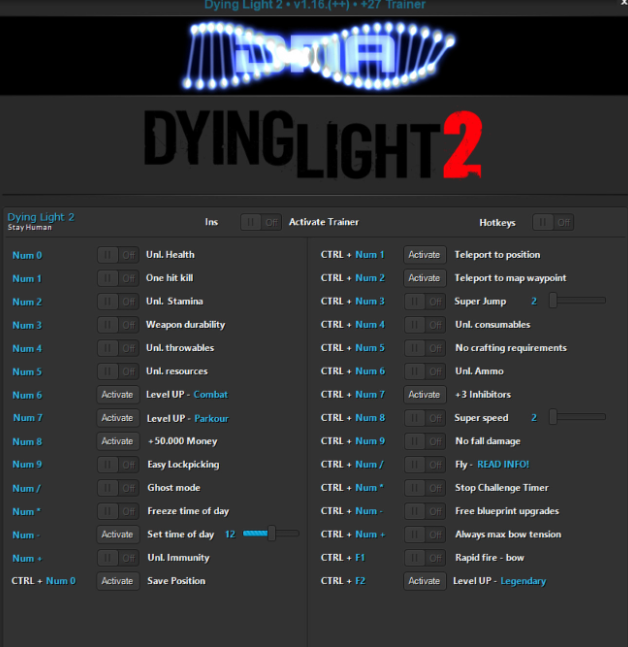Click the Ins hotkey label
The width and height of the screenshot is (628, 647).
[211, 222]
